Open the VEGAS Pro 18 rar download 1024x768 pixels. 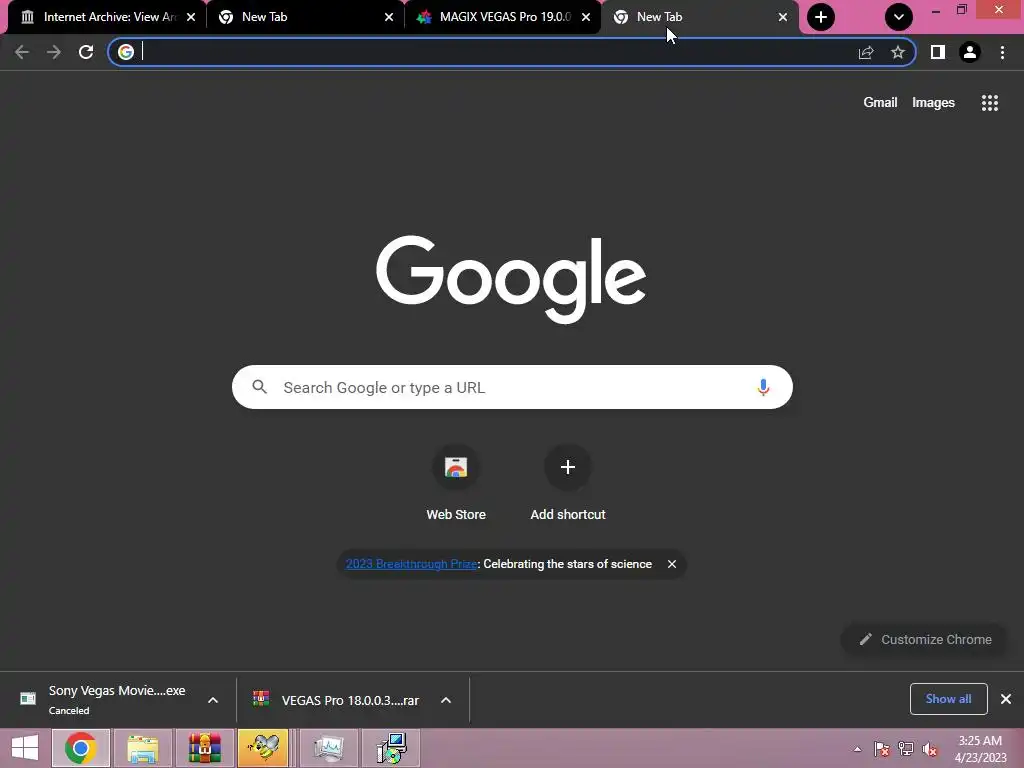pos(336,700)
